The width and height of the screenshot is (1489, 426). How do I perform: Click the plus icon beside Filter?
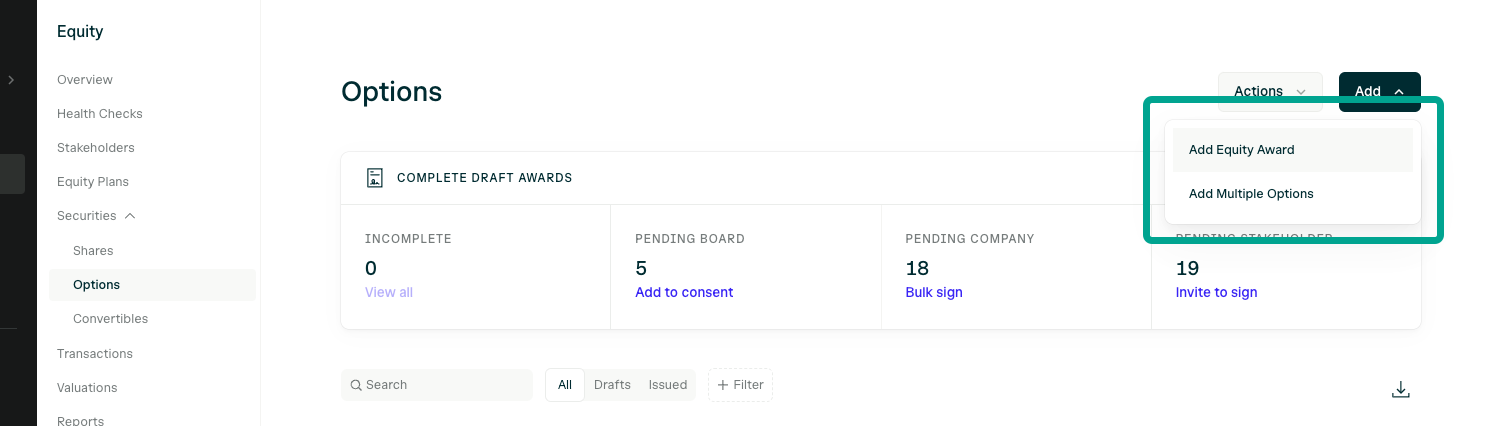pos(723,385)
